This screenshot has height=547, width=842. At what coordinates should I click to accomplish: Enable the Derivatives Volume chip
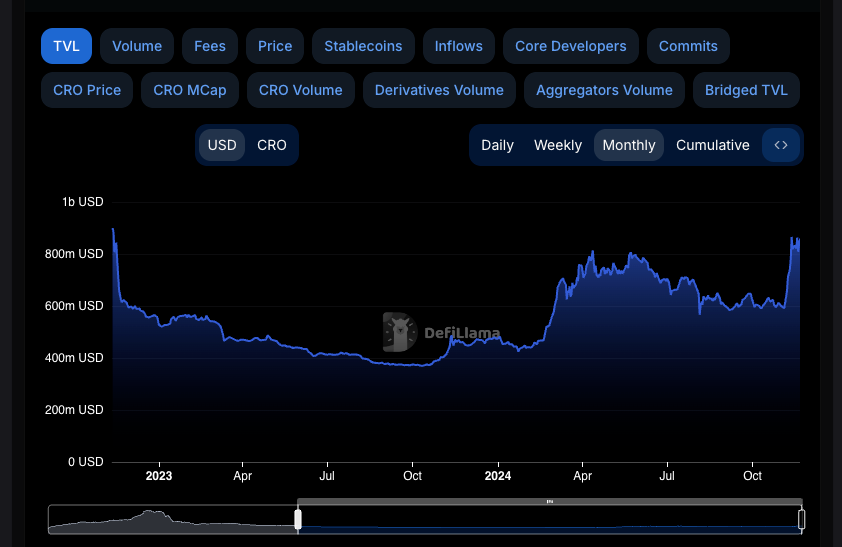coord(439,90)
